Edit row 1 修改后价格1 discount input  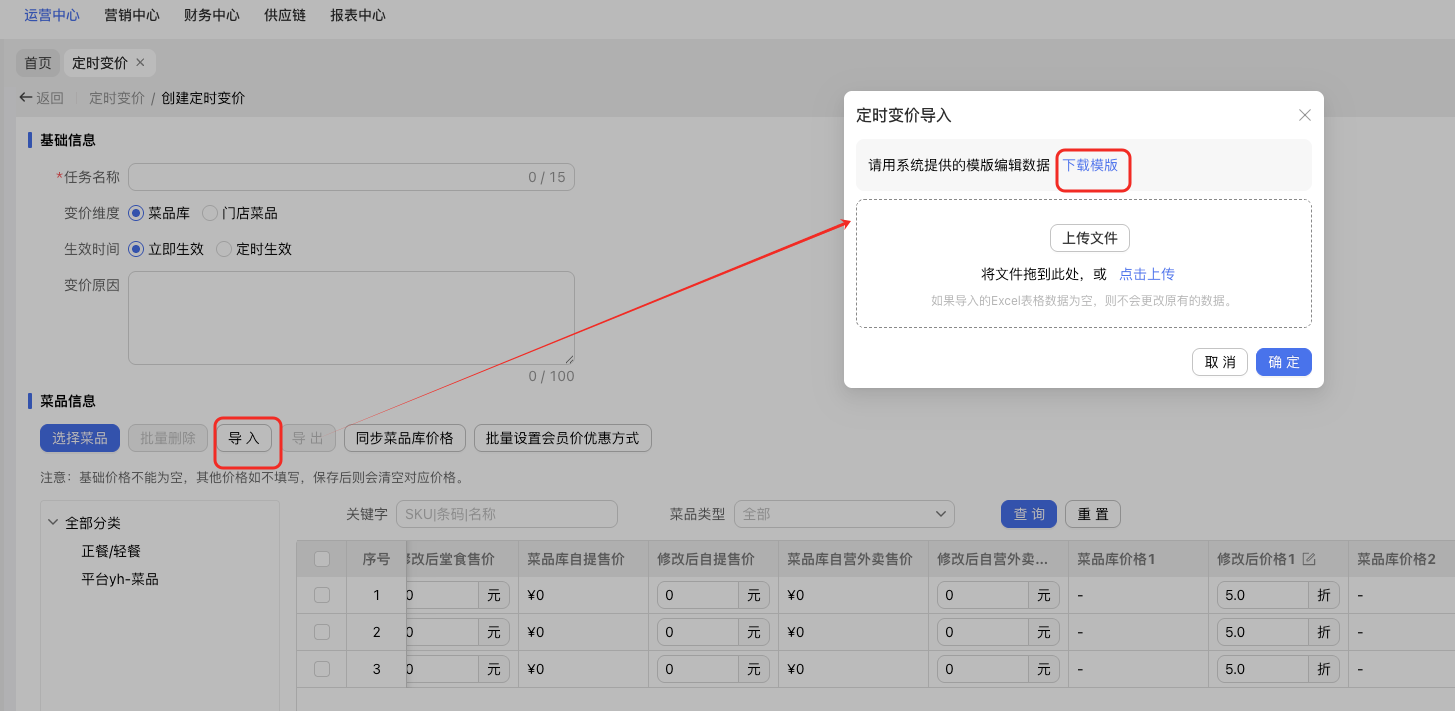(1263, 595)
